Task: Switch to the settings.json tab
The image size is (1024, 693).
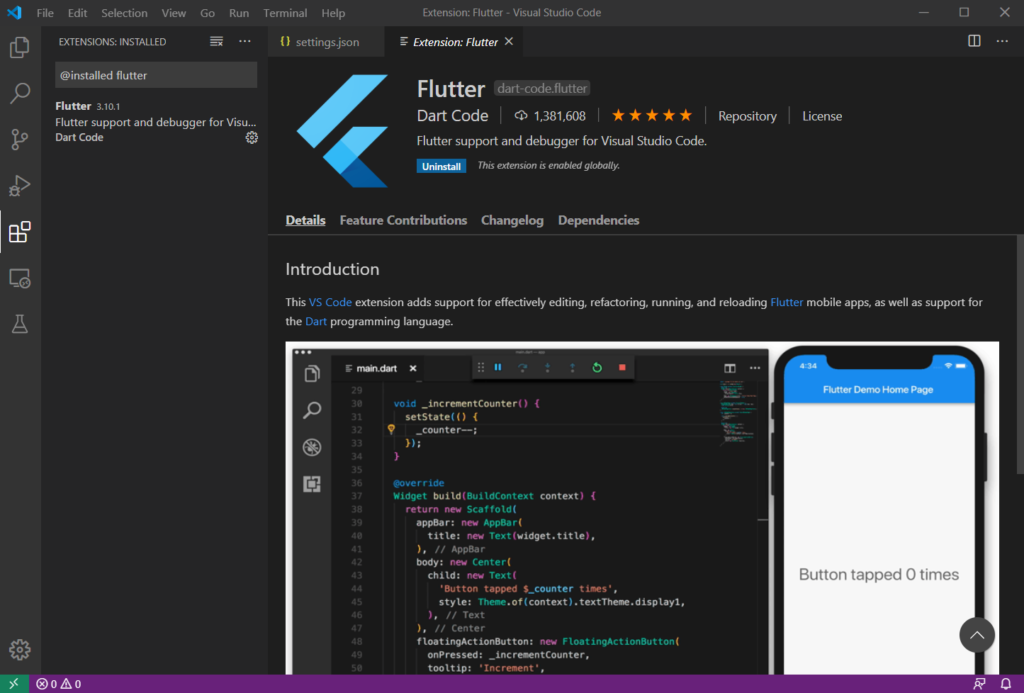Action: (x=327, y=42)
